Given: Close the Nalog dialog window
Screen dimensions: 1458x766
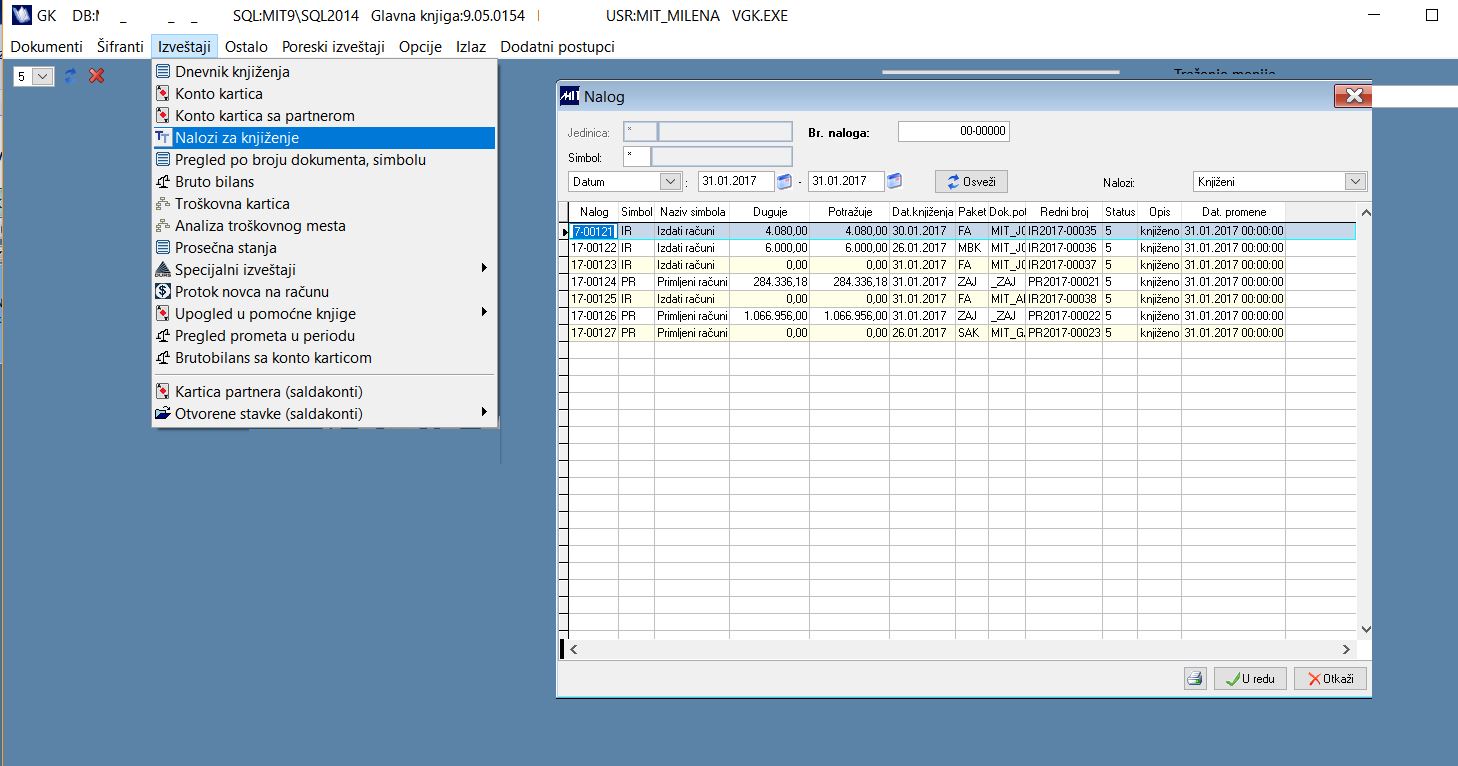Looking at the screenshot, I should [x=1352, y=96].
